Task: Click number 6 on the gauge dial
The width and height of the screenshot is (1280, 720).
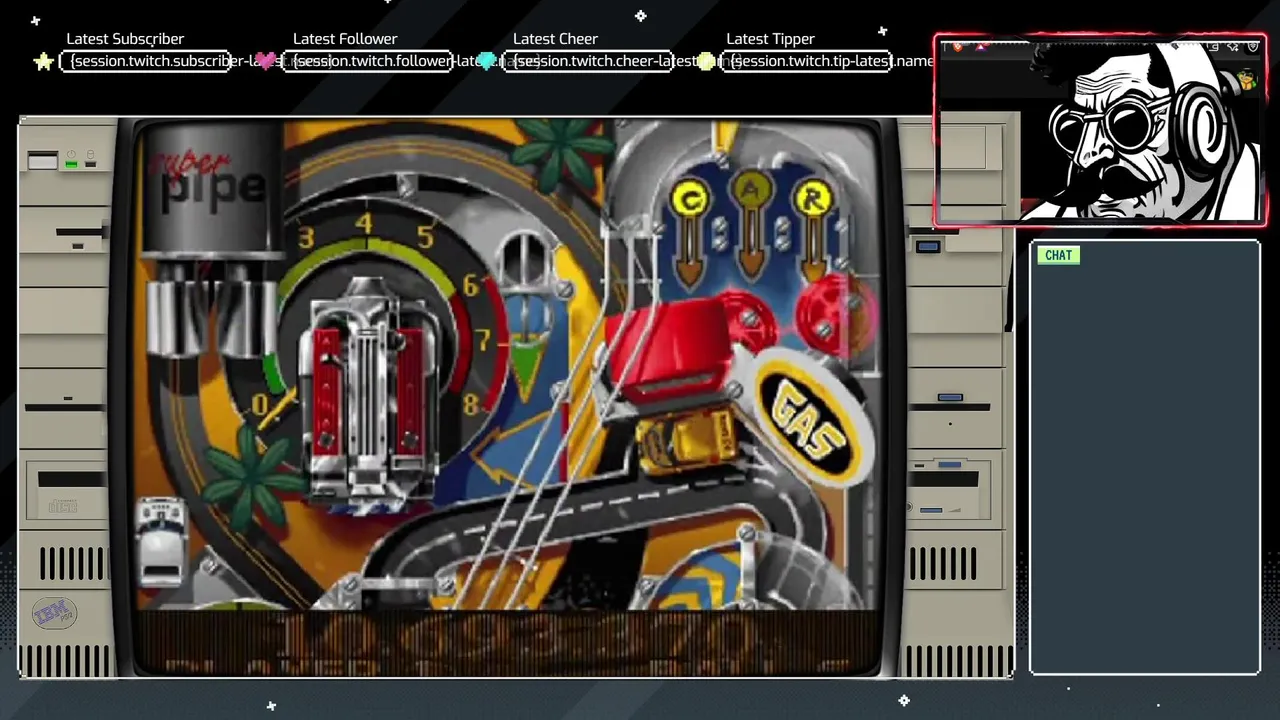Action: pos(471,286)
